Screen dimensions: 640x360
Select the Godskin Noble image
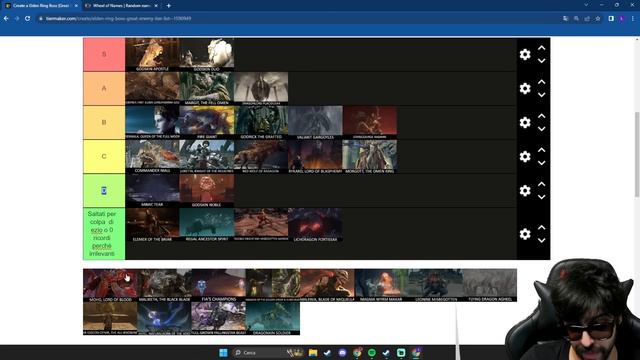pyautogui.click(x=207, y=191)
